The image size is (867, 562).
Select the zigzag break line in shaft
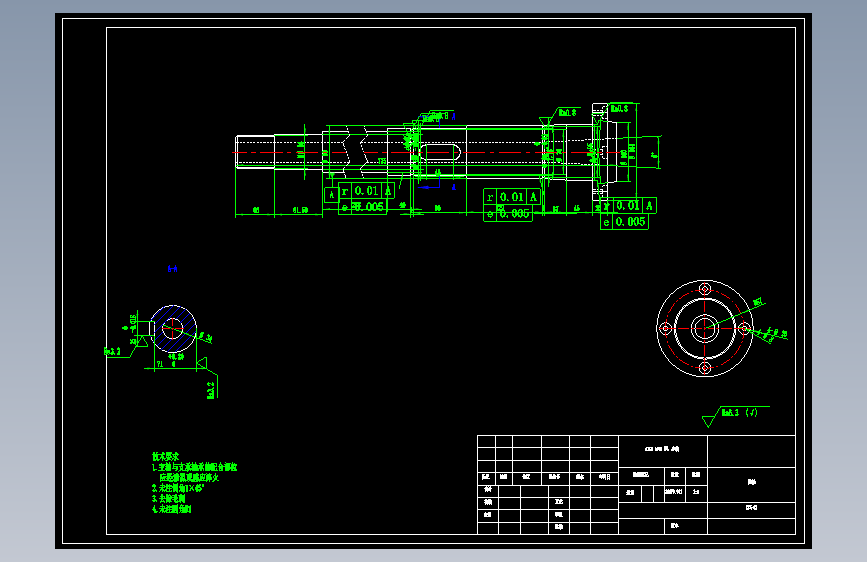[x=356, y=150]
